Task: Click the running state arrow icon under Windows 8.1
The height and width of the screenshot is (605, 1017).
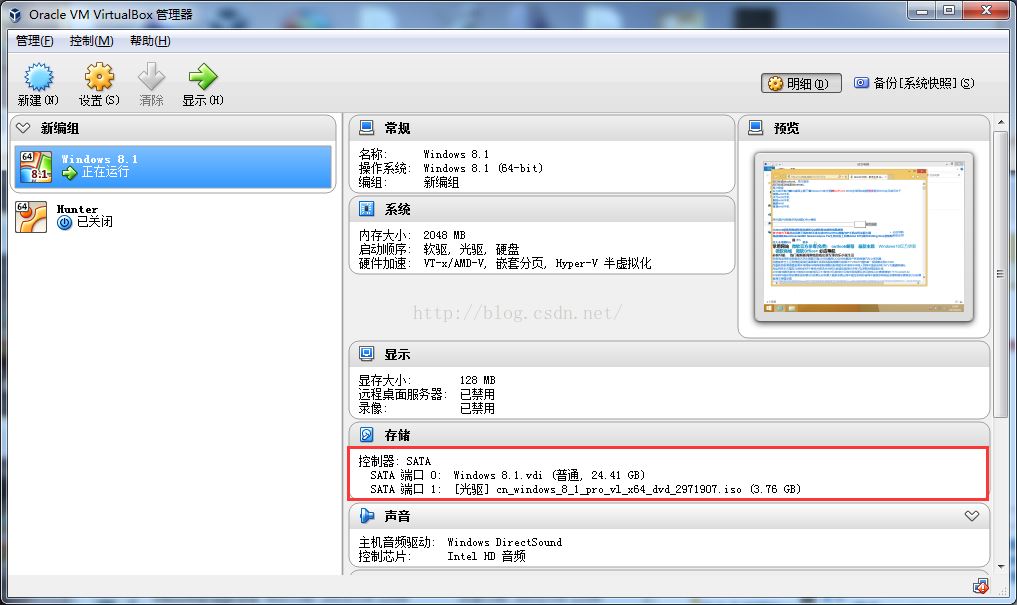Action: (69, 173)
